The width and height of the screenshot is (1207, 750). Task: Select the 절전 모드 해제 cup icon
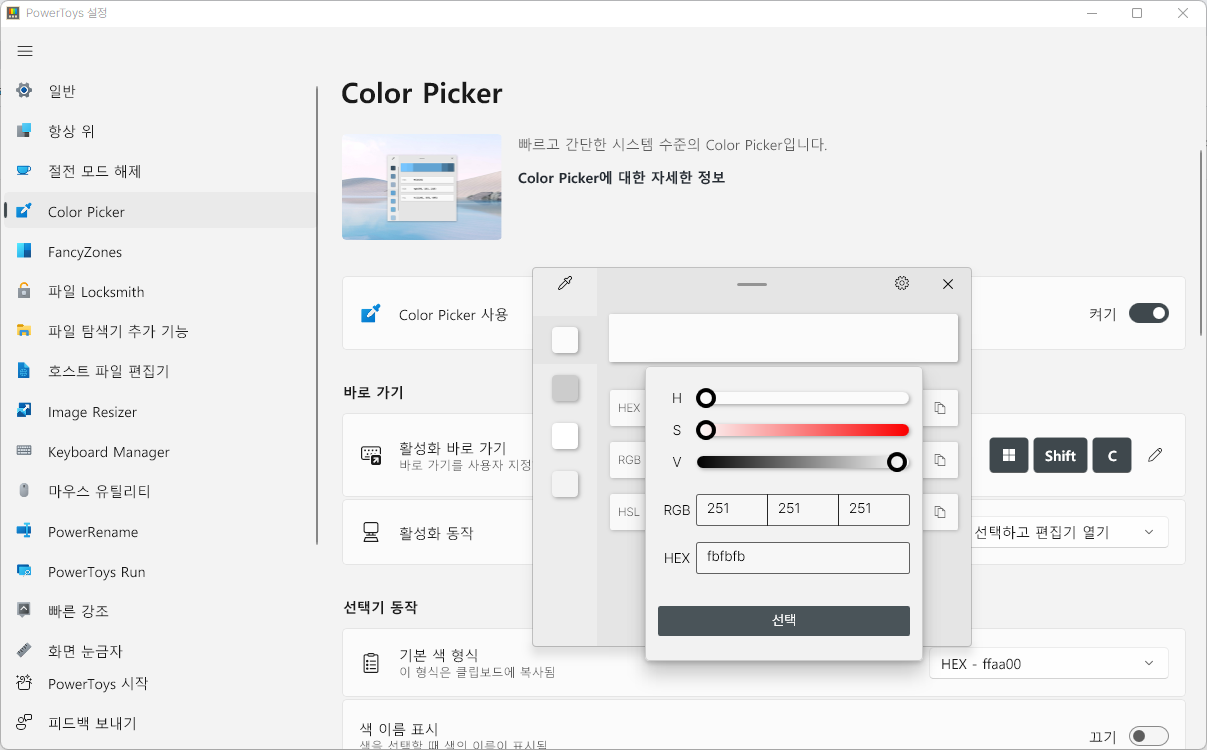point(25,171)
